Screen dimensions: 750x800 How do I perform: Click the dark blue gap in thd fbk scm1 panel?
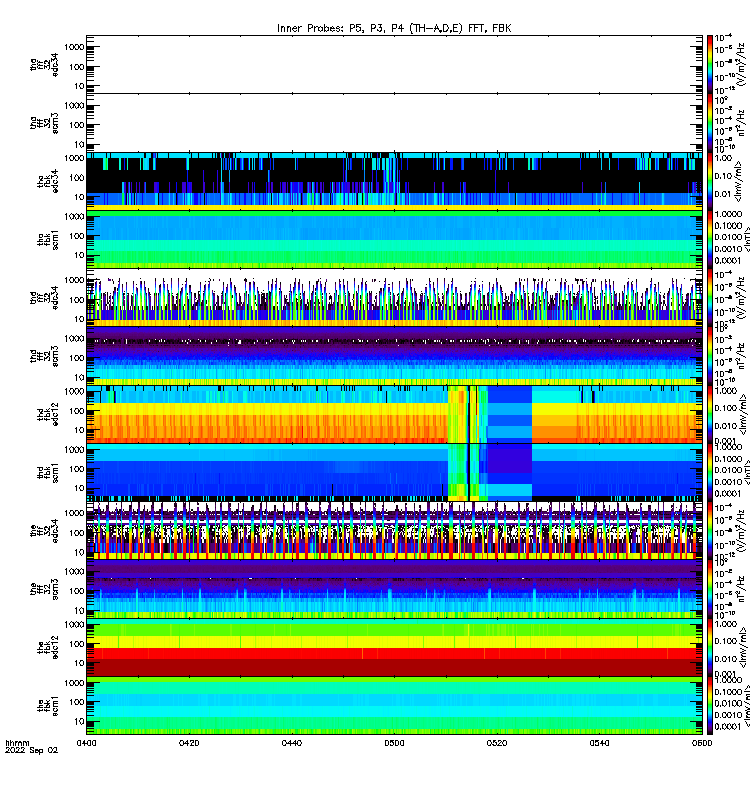click(x=510, y=472)
